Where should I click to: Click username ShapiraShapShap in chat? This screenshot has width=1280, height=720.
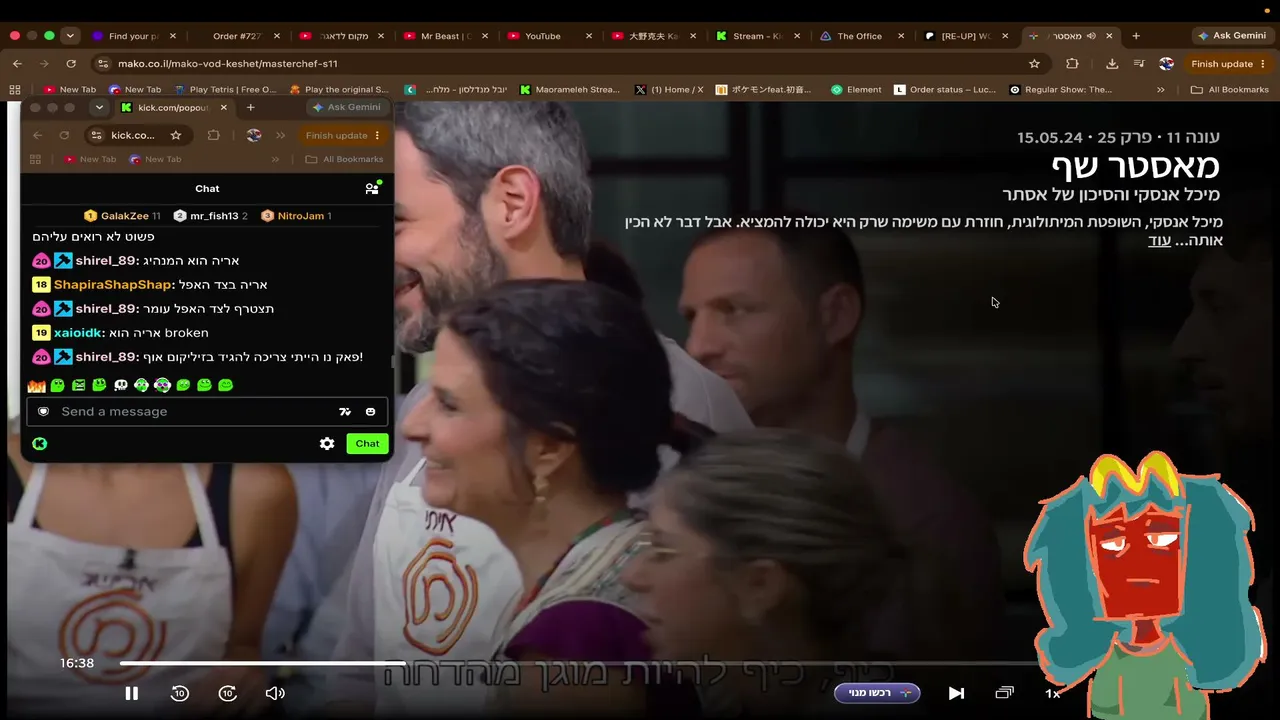coord(113,285)
